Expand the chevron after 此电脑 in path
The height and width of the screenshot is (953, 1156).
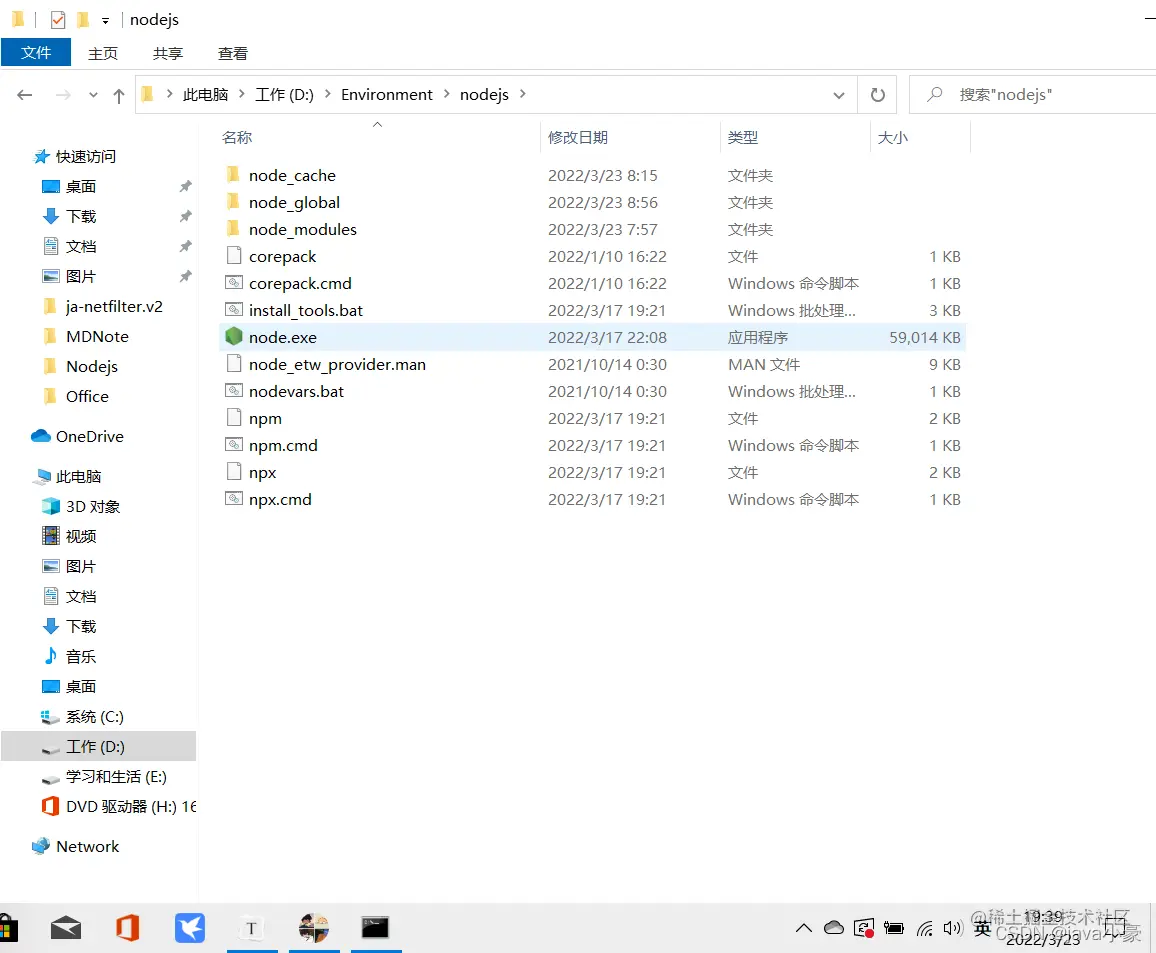(241, 94)
